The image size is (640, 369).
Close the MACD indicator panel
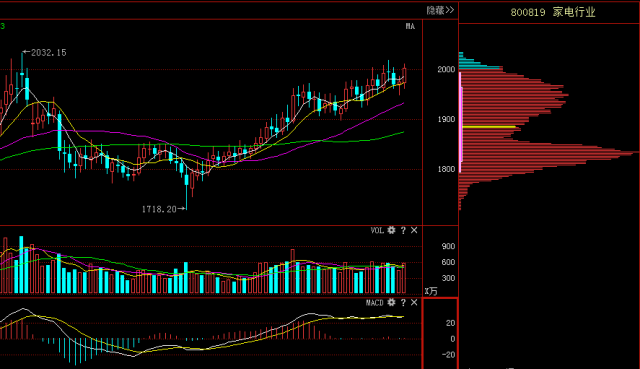click(x=414, y=302)
